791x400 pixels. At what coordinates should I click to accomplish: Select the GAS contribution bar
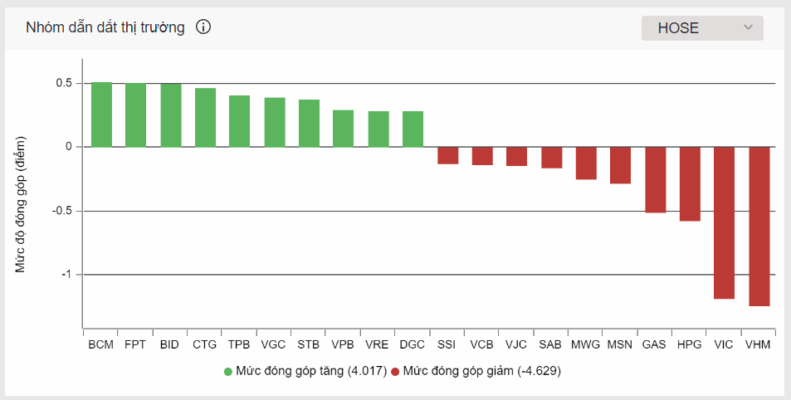pos(655,179)
